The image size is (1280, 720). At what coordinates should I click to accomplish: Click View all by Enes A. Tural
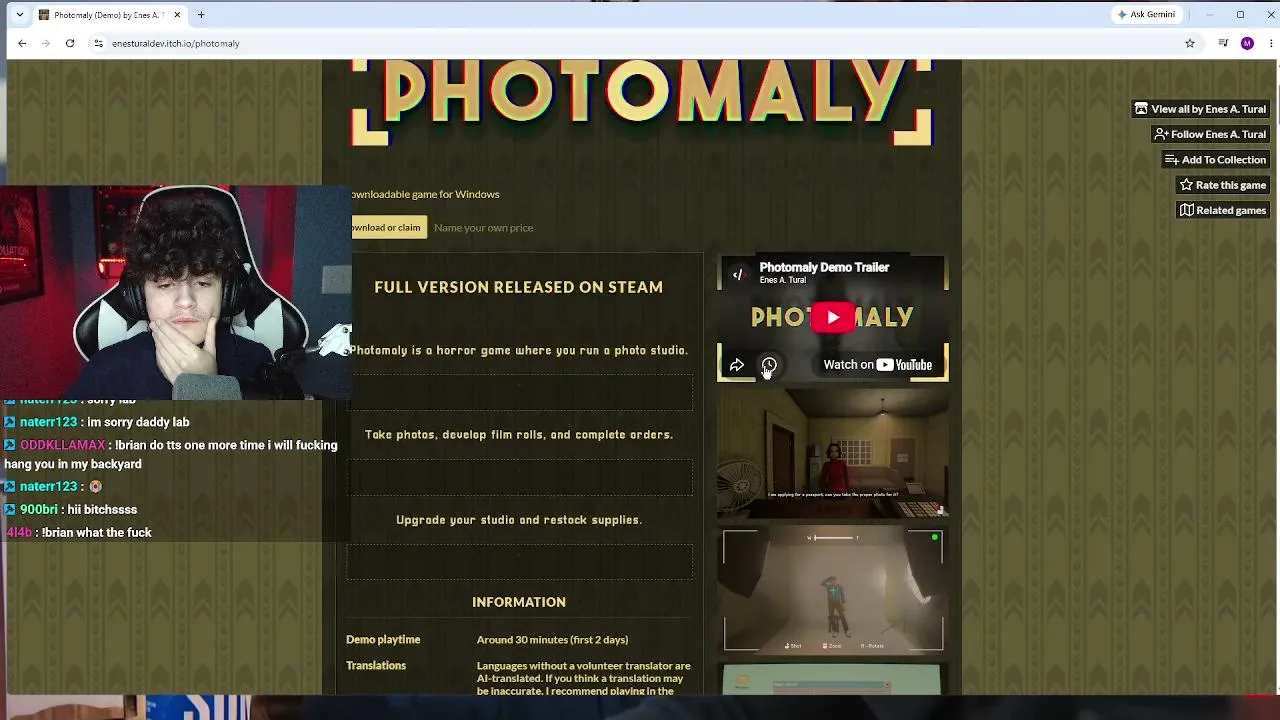click(1200, 109)
